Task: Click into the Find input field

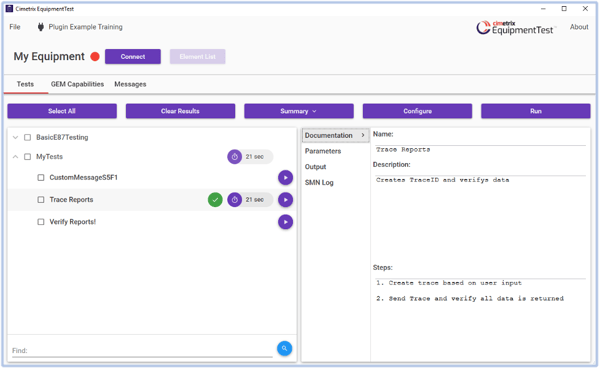Action: tap(142, 351)
